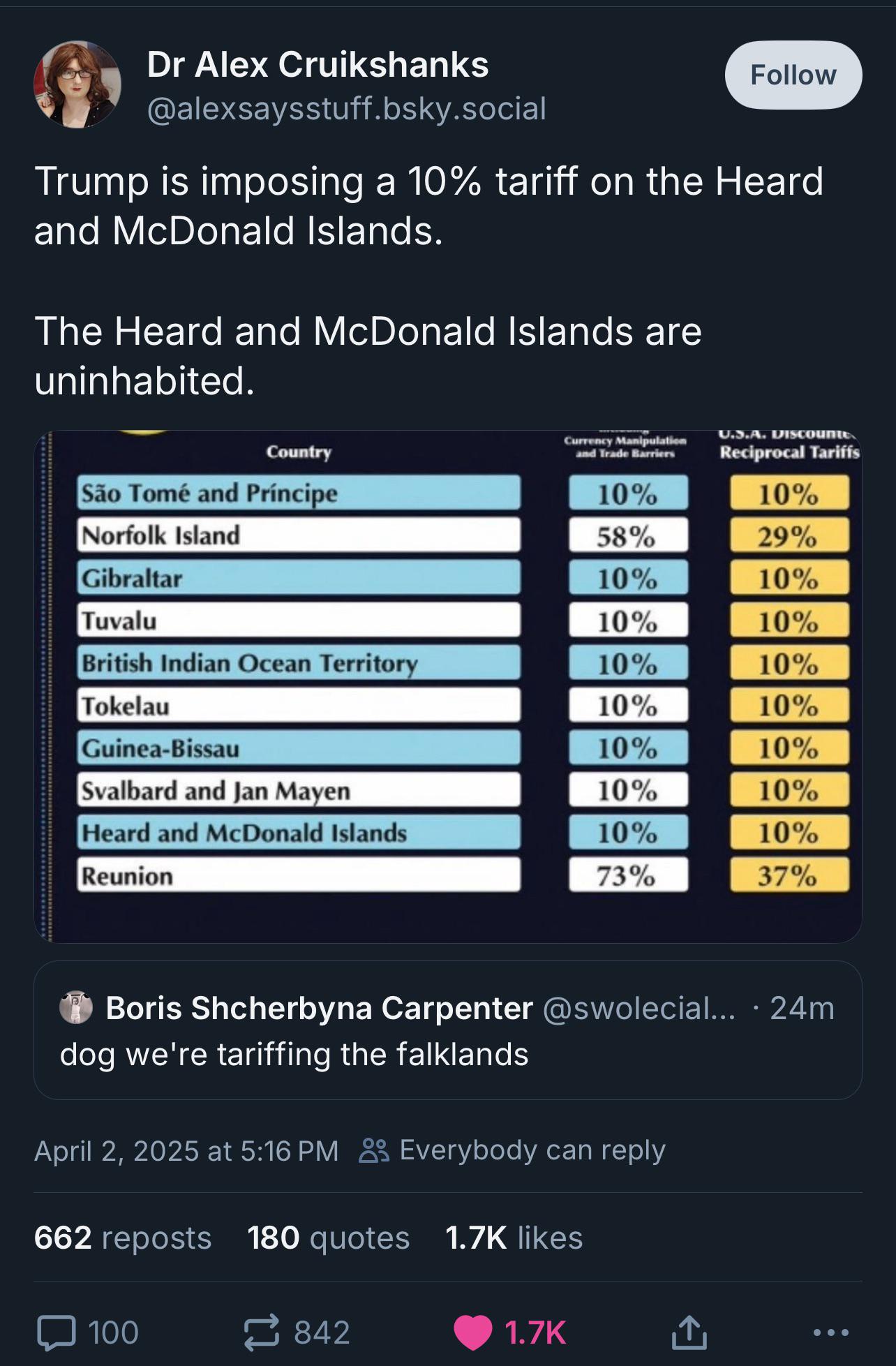This screenshot has width=896, height=1366.
Task: Follow Dr Alex Cruikshanks
Action: click(x=793, y=75)
